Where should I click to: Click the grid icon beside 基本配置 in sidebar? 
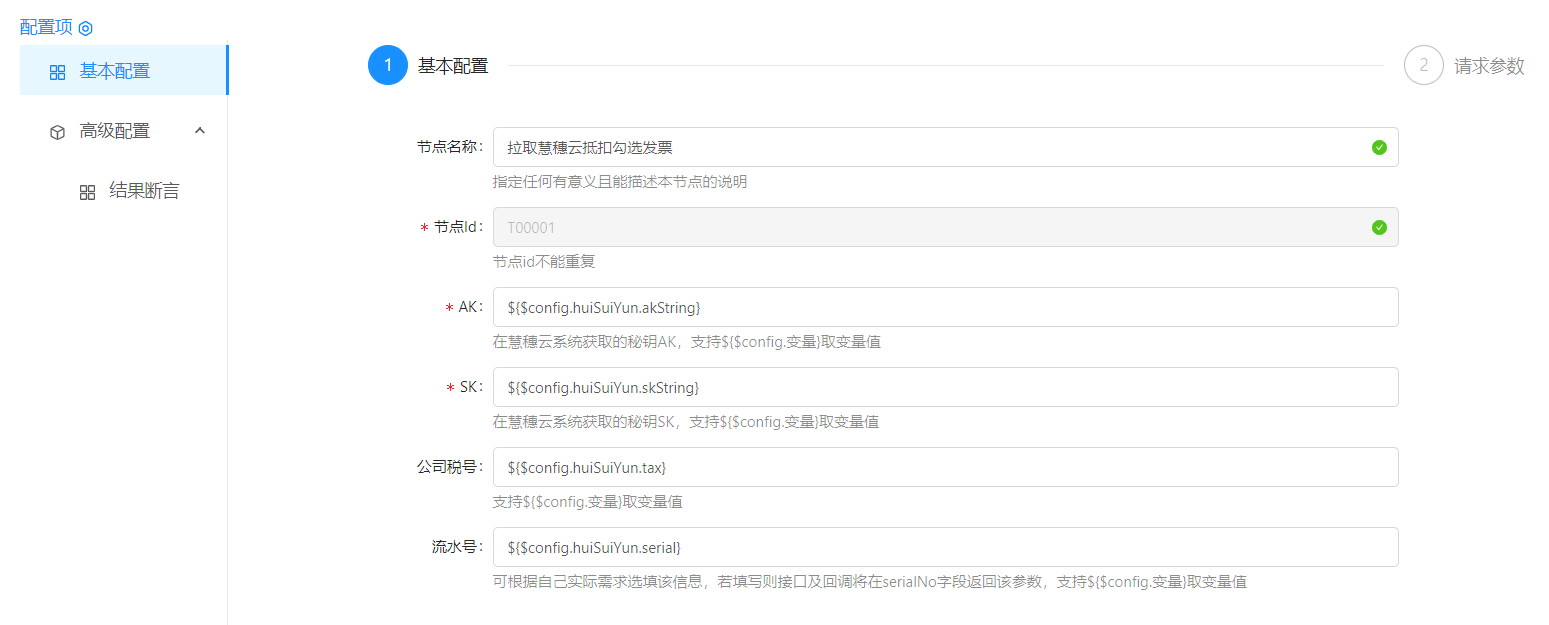pos(57,72)
